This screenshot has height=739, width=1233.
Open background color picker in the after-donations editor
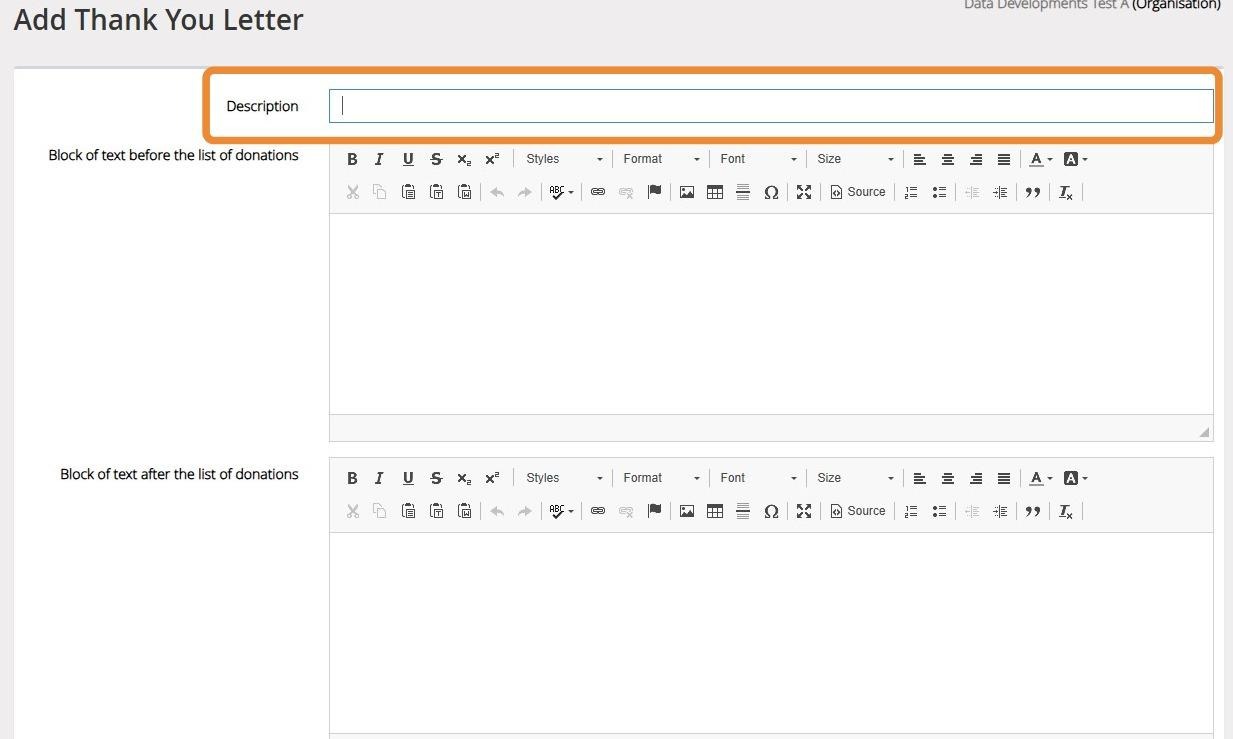[x=1075, y=478]
